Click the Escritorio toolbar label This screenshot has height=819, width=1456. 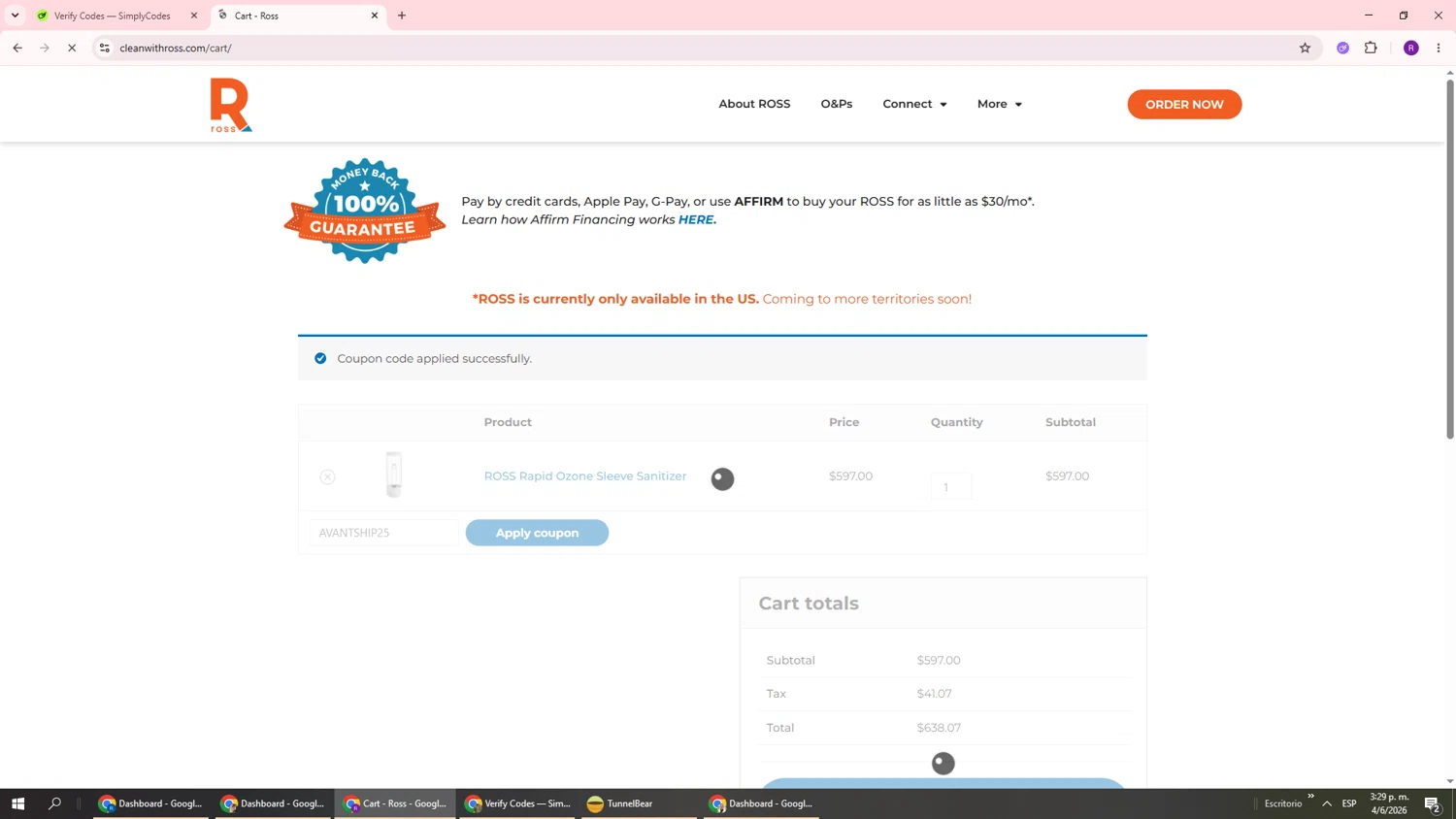[1283, 803]
